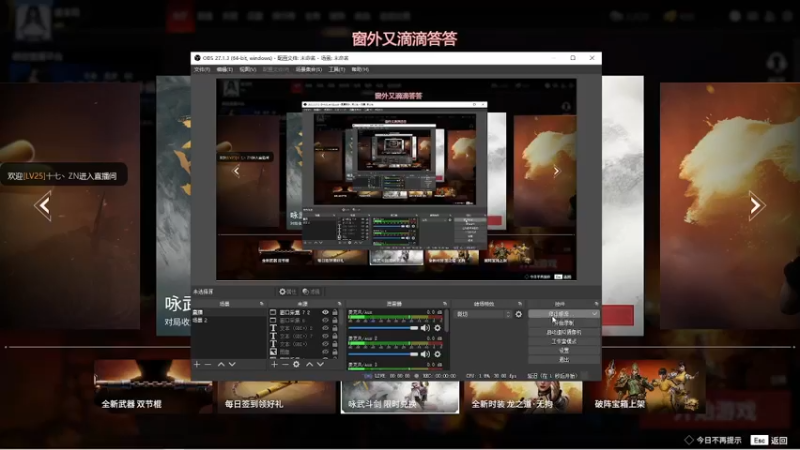The height and width of the screenshot is (450, 800).
Task: Move source down with the Sources down arrow
Action: [x=320, y=364]
